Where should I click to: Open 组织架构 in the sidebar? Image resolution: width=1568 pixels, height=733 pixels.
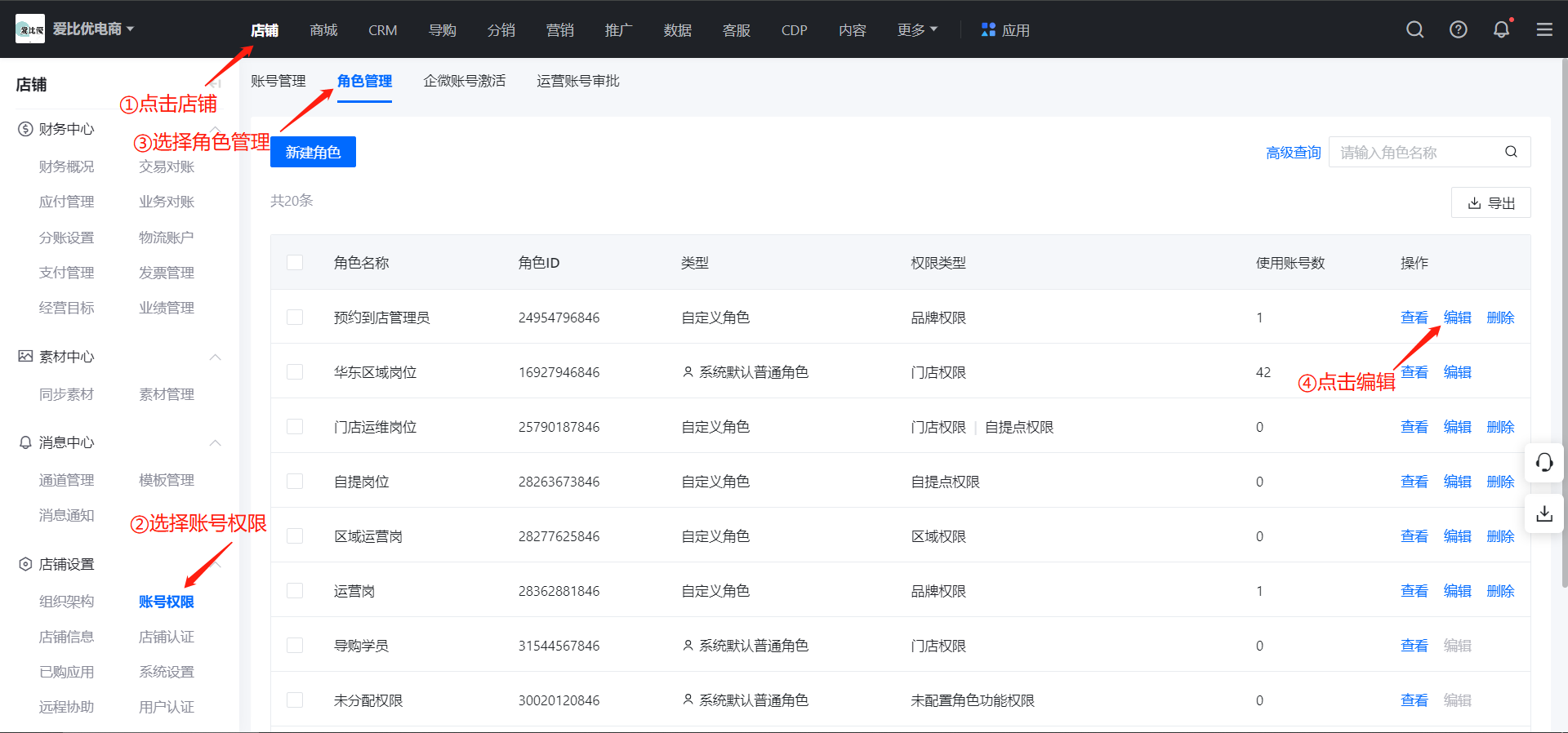(66, 602)
